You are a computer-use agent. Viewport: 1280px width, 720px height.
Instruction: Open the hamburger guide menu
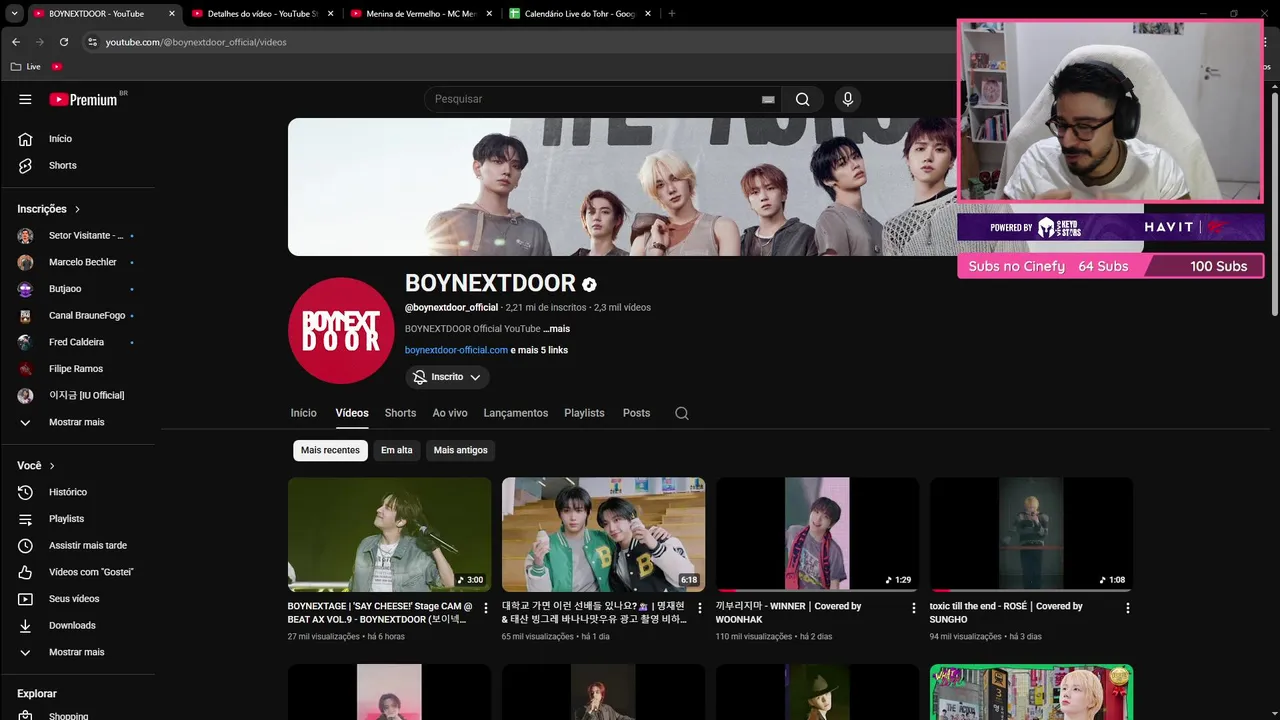click(x=25, y=99)
